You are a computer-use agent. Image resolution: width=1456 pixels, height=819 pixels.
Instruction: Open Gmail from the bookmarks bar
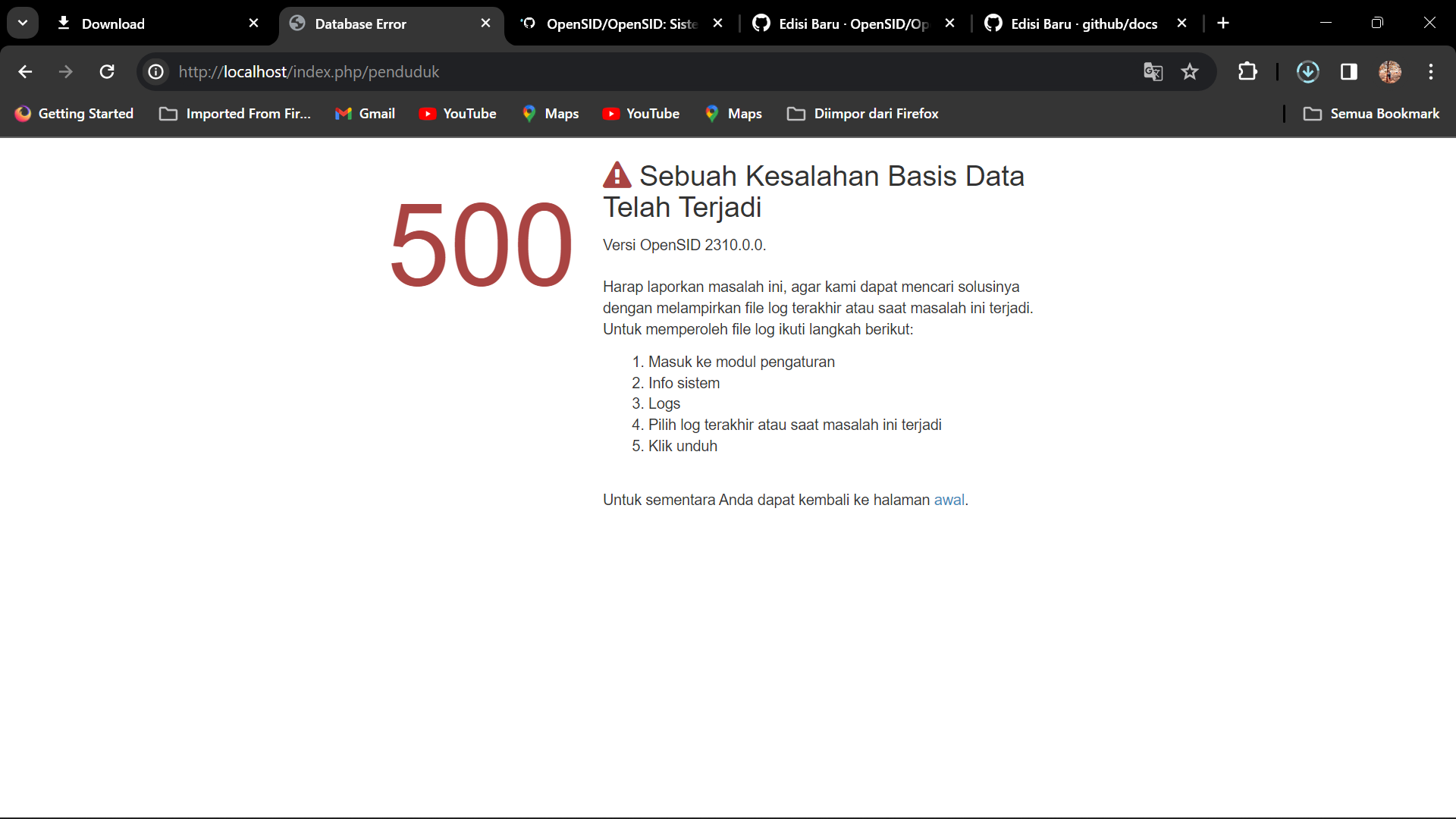point(366,114)
